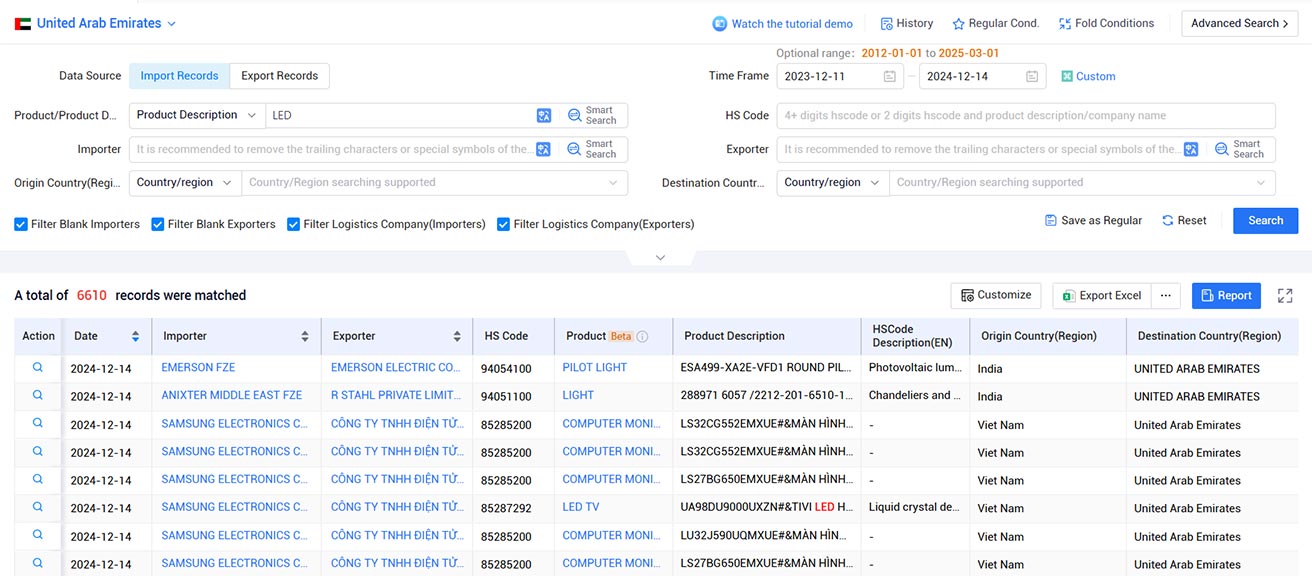Click calendar icon of start date
1312x576 pixels.
890,76
